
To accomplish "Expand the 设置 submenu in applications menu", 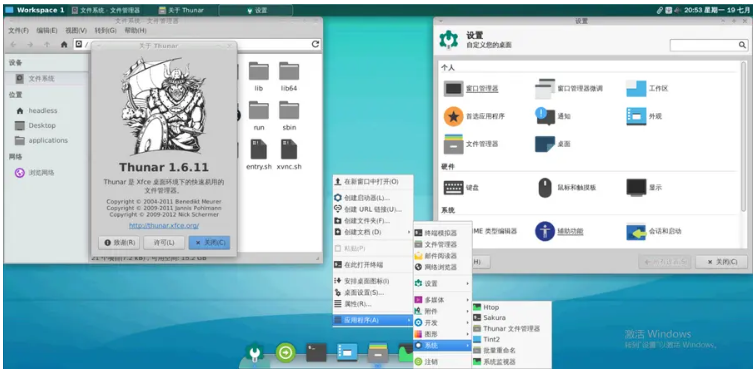I will pyautogui.click(x=442, y=283).
